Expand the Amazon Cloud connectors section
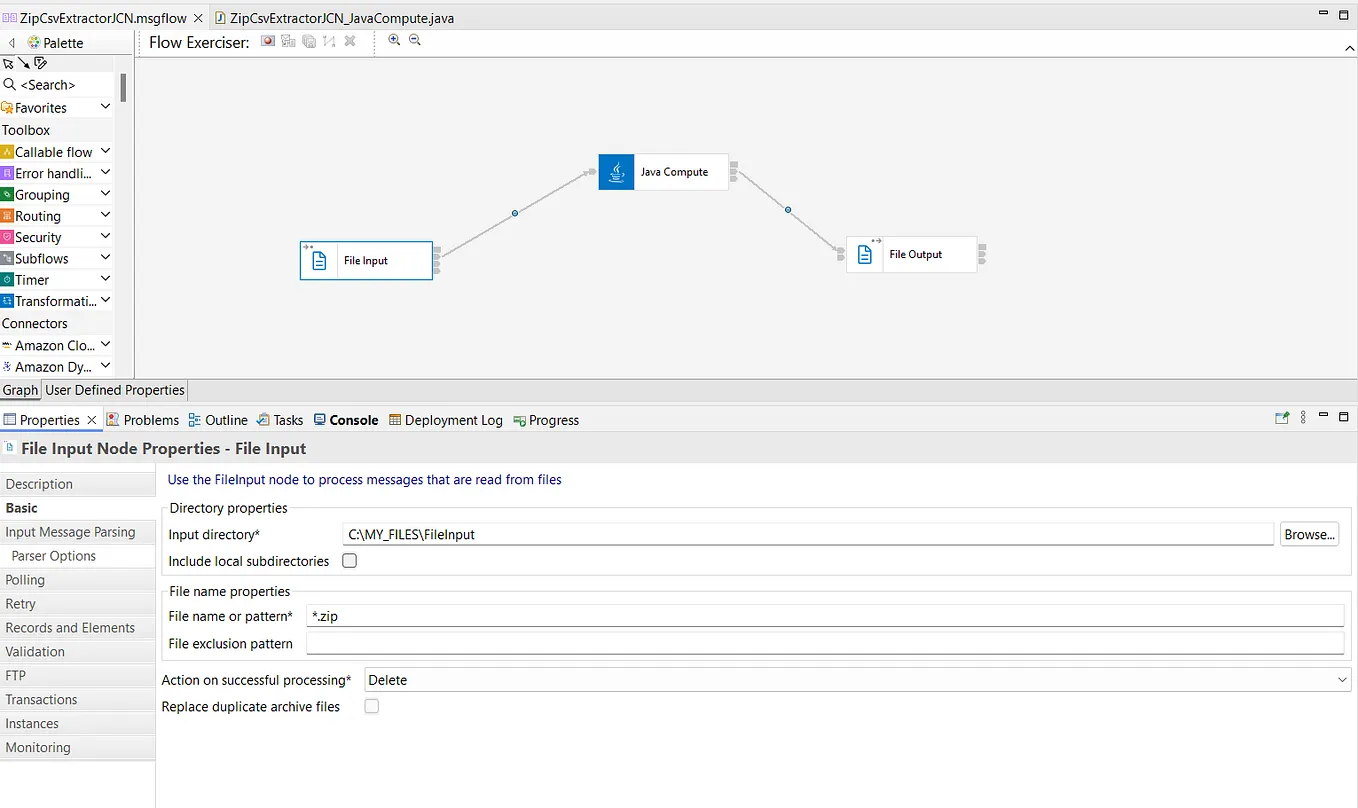1358x808 pixels. tap(104, 344)
